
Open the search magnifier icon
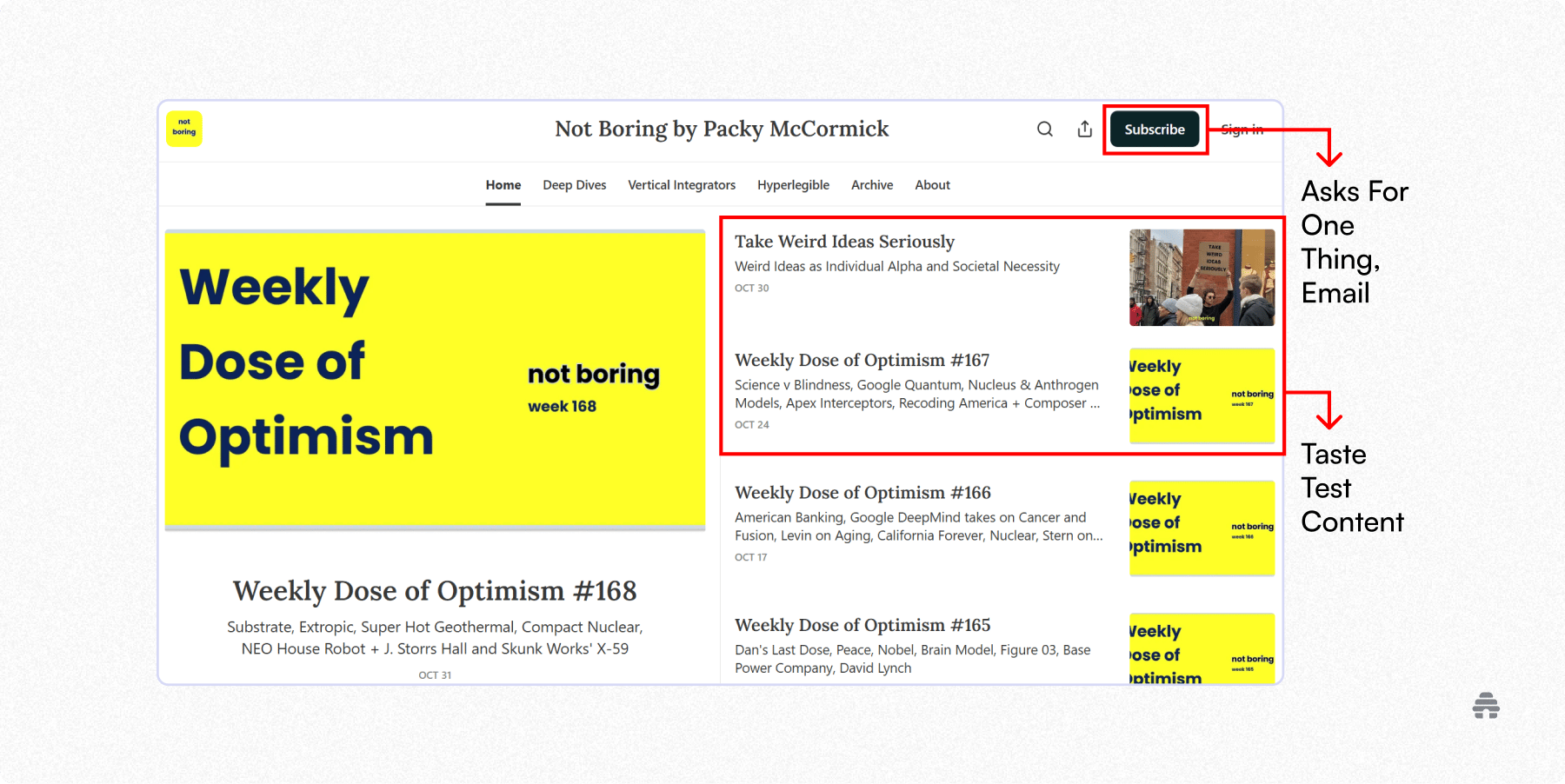[x=1045, y=130]
